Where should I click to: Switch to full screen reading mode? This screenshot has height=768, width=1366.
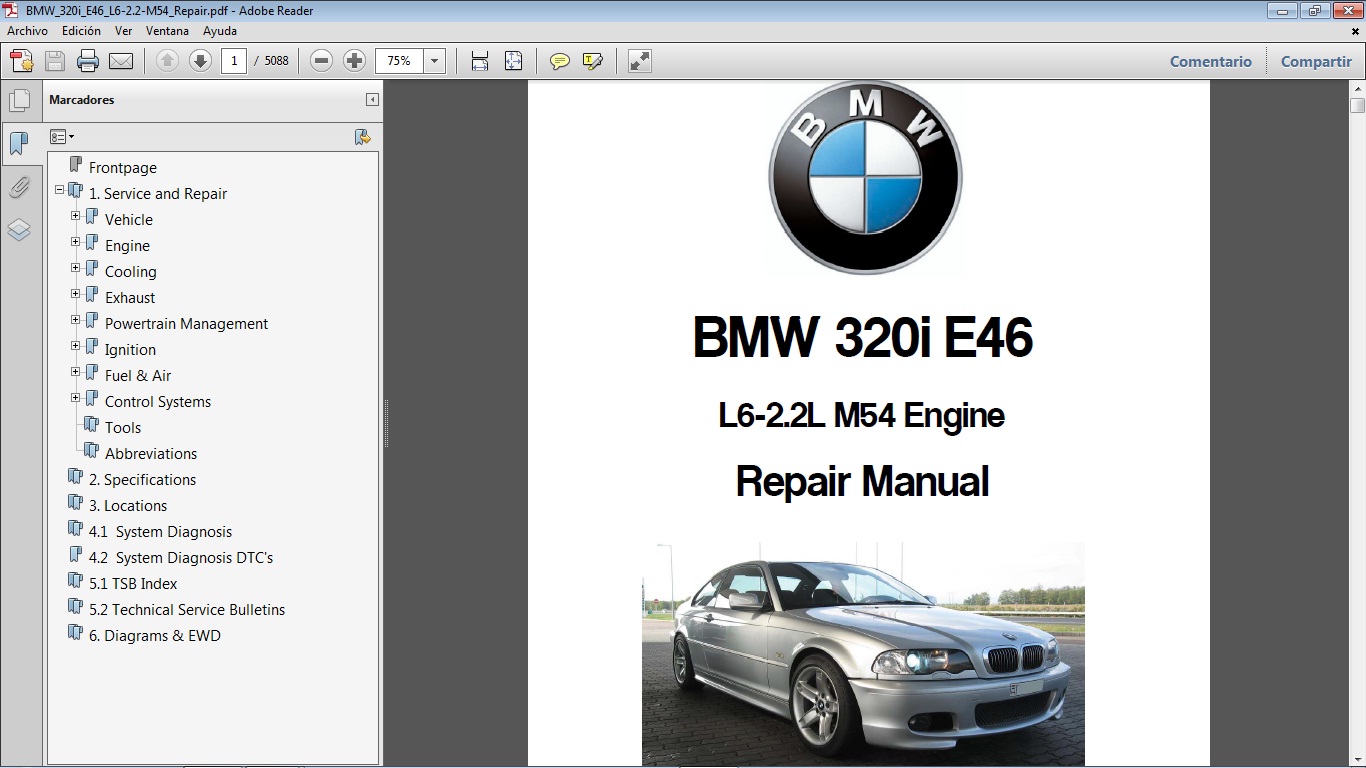click(x=638, y=61)
